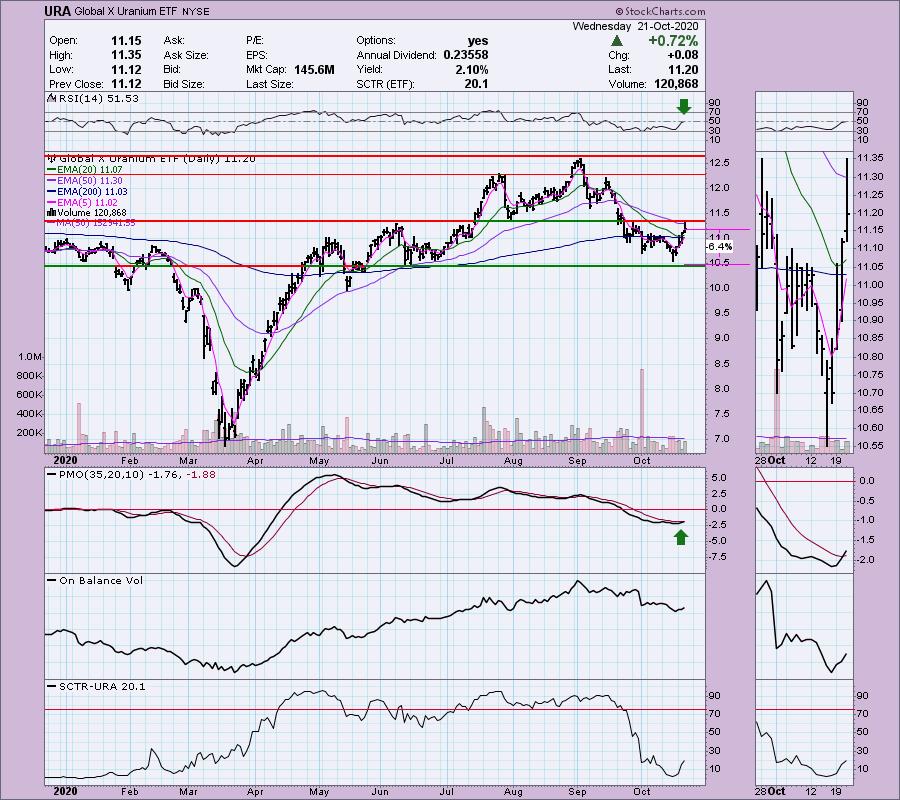Select the Low row value 11.12
Image resolution: width=900 pixels, height=800 pixels.
click(x=126, y=69)
